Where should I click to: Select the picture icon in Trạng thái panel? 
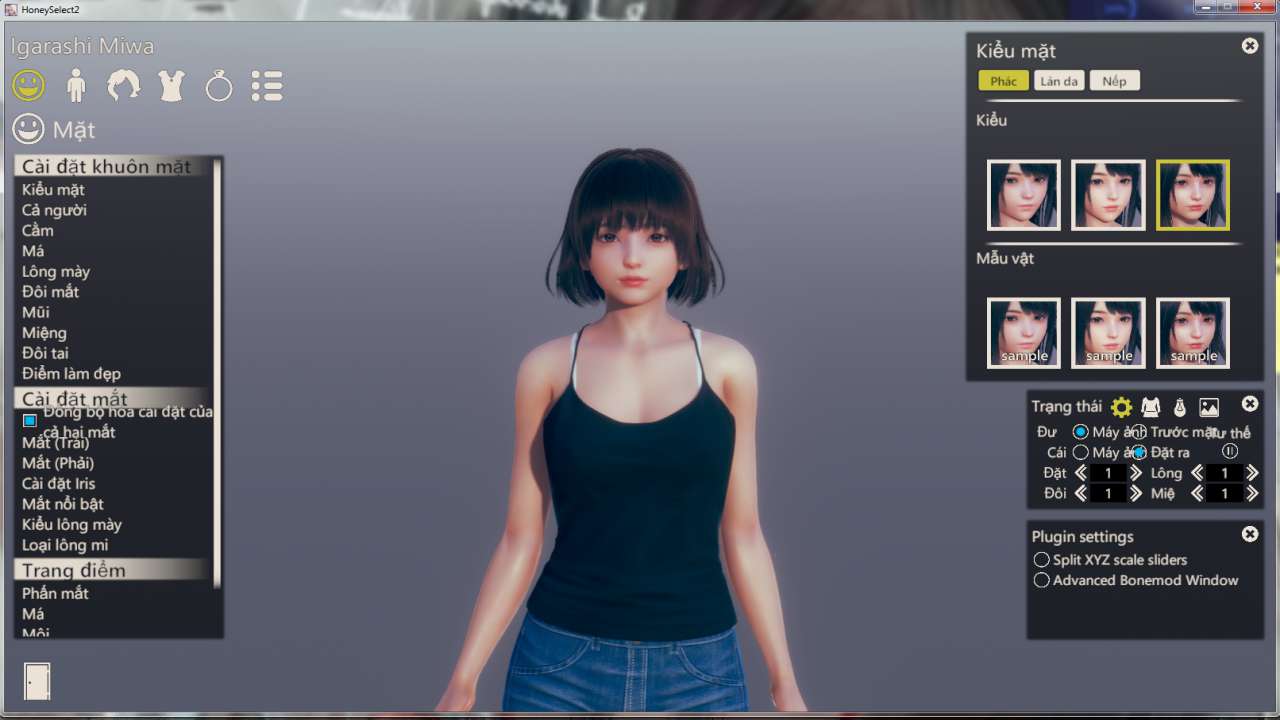(x=1209, y=407)
